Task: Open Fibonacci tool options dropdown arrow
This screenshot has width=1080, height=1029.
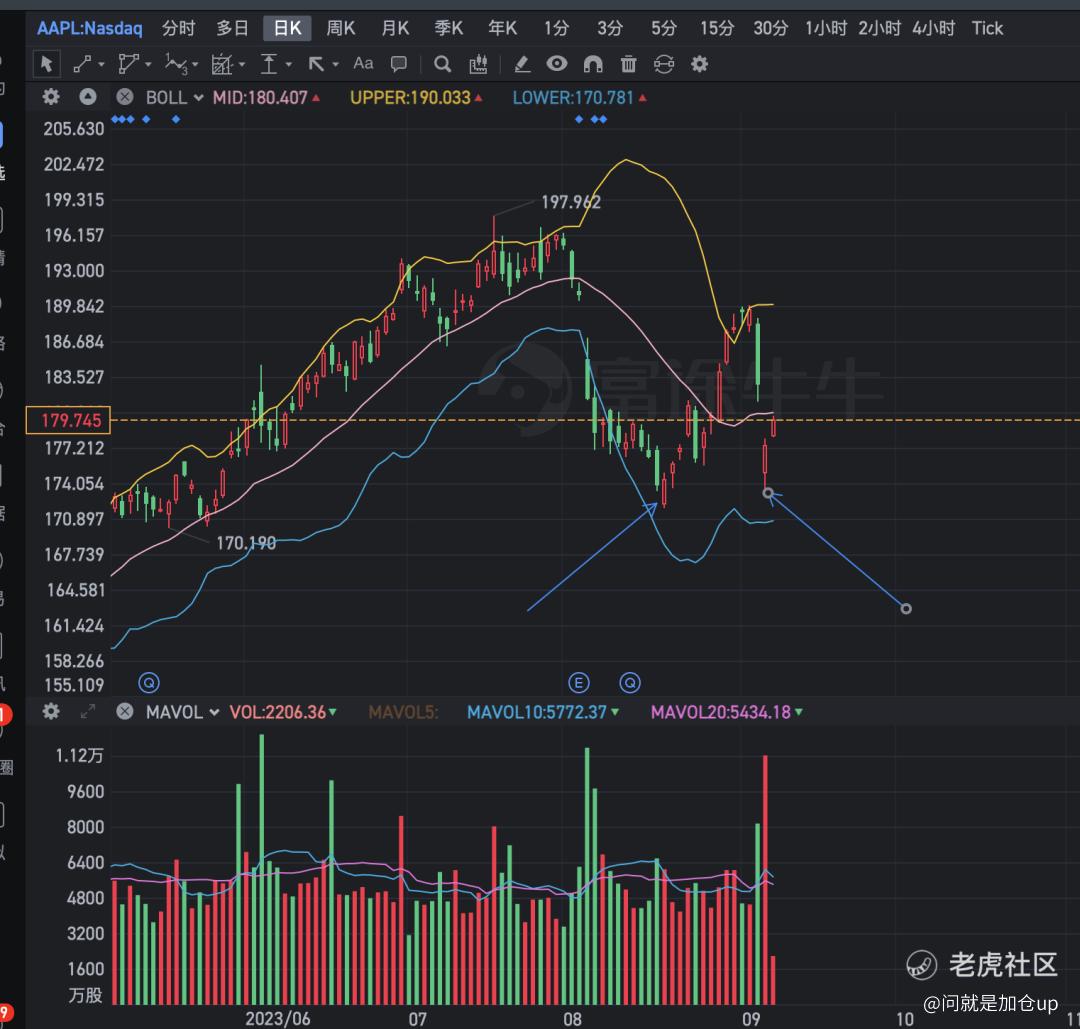Action: pos(242,65)
